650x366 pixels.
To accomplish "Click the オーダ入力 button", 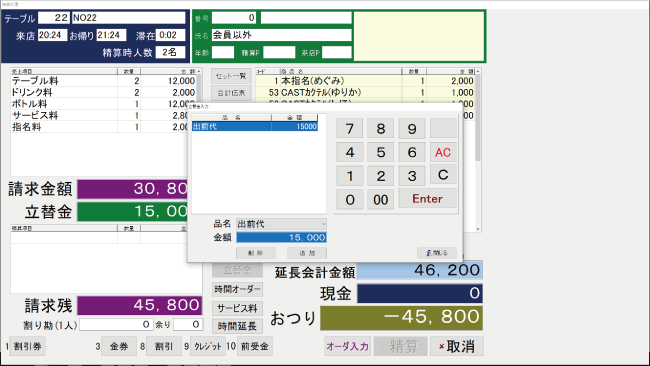I will click(x=347, y=346).
